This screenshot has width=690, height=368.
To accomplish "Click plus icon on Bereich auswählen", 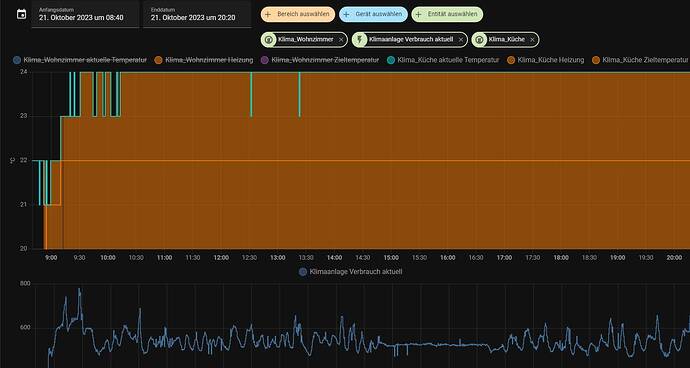I will click(268, 15).
